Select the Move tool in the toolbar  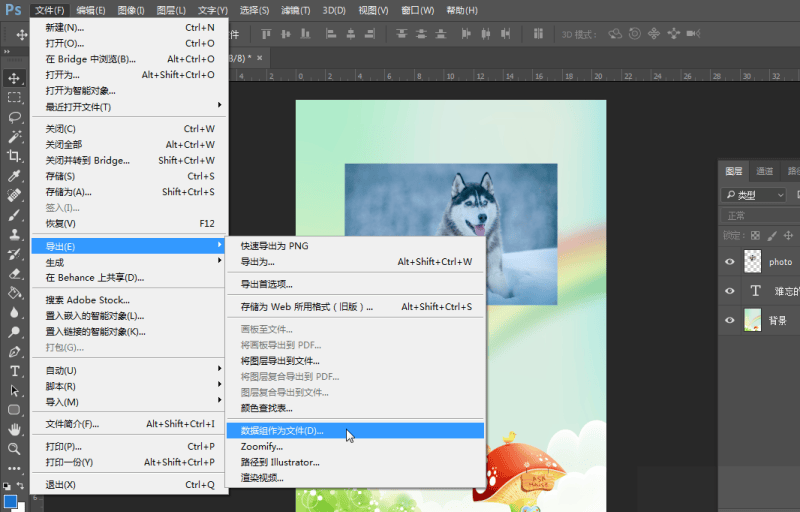coord(14,78)
